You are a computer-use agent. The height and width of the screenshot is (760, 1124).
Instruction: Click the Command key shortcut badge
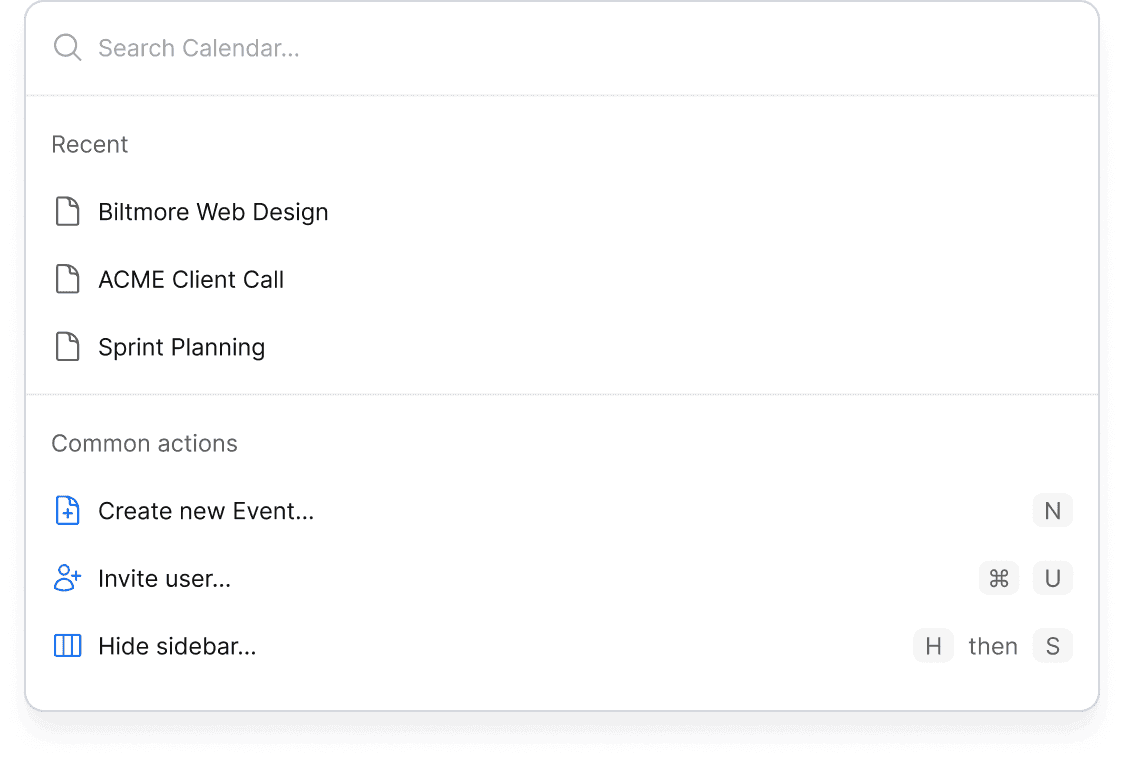point(998,579)
